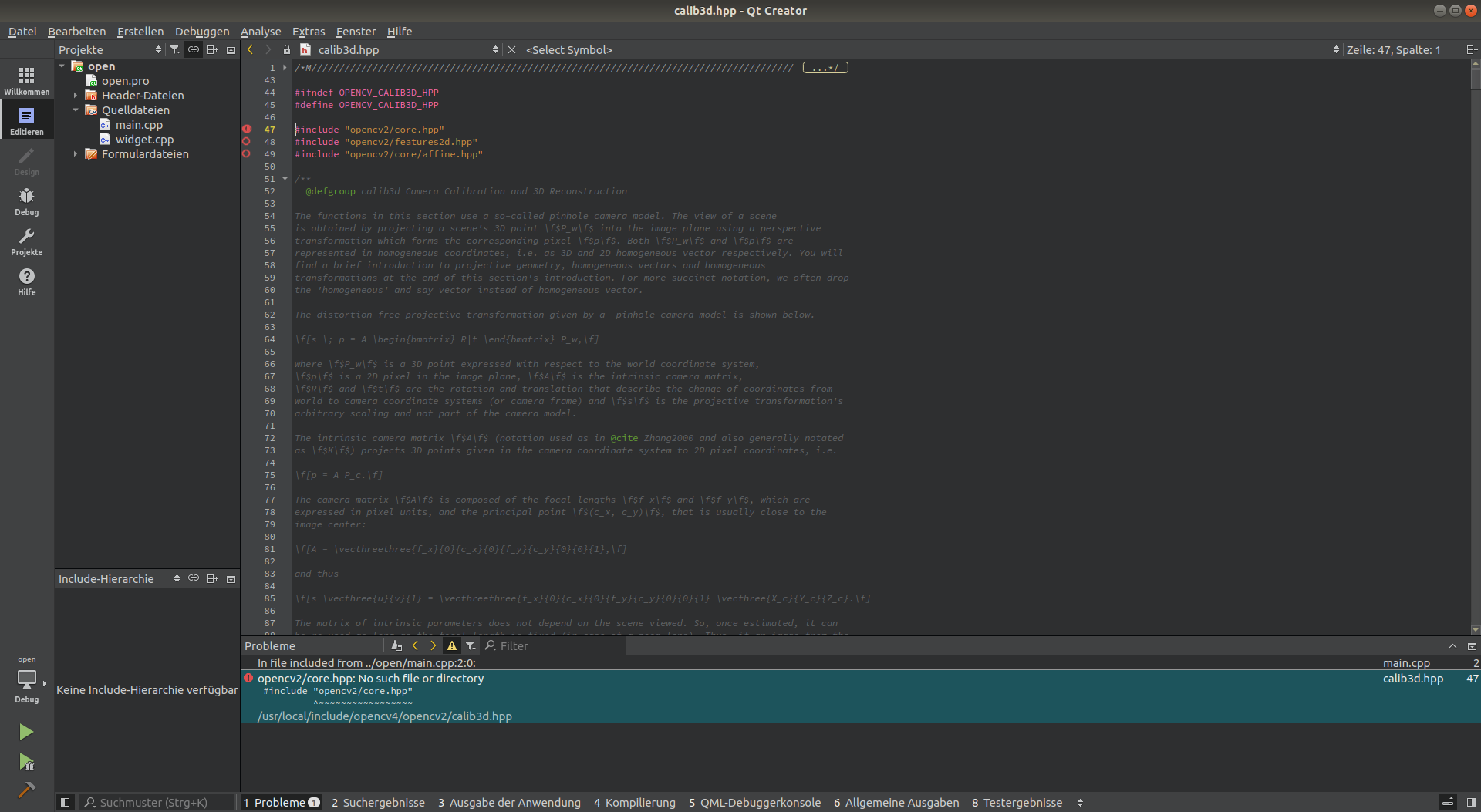Switch to Editieren mode

(x=26, y=121)
